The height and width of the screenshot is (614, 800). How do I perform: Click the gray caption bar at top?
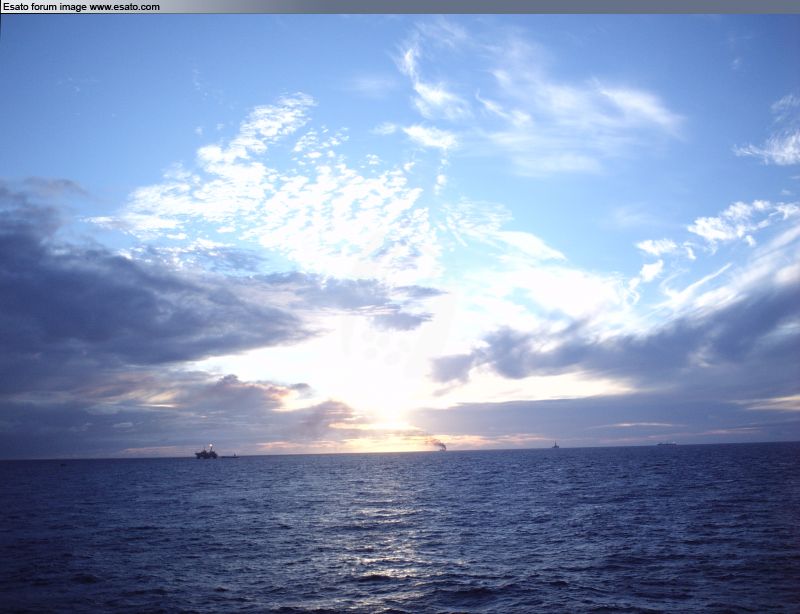click(480, 7)
